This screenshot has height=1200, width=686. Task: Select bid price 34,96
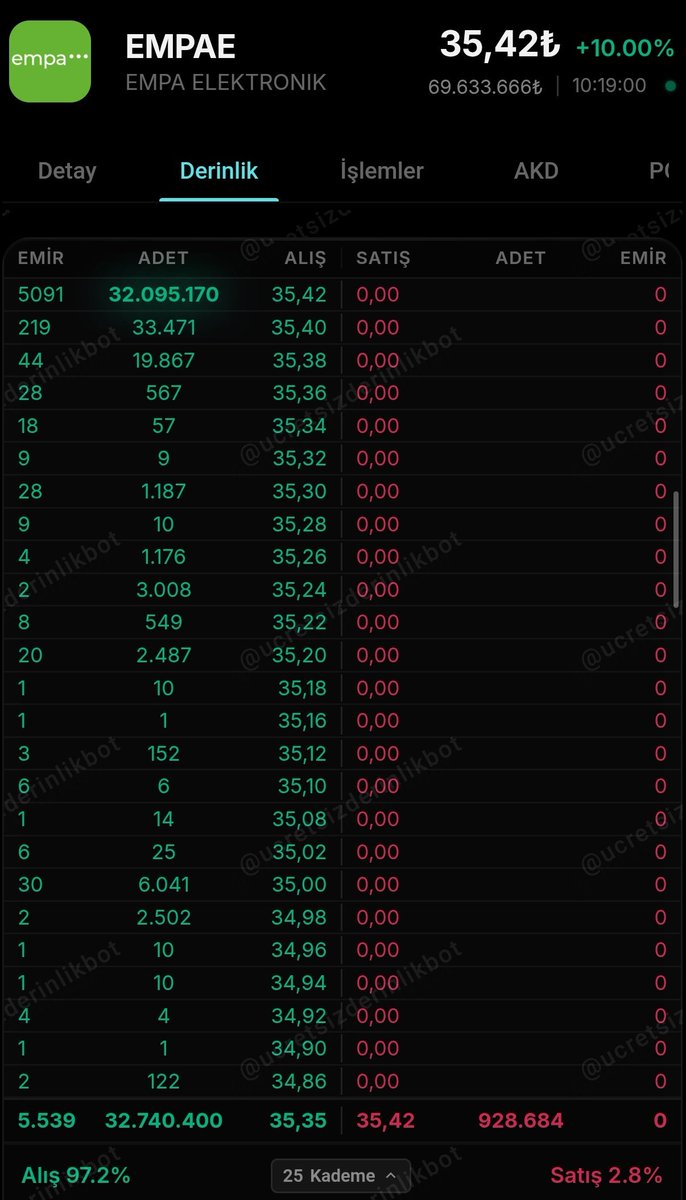pyautogui.click(x=299, y=950)
